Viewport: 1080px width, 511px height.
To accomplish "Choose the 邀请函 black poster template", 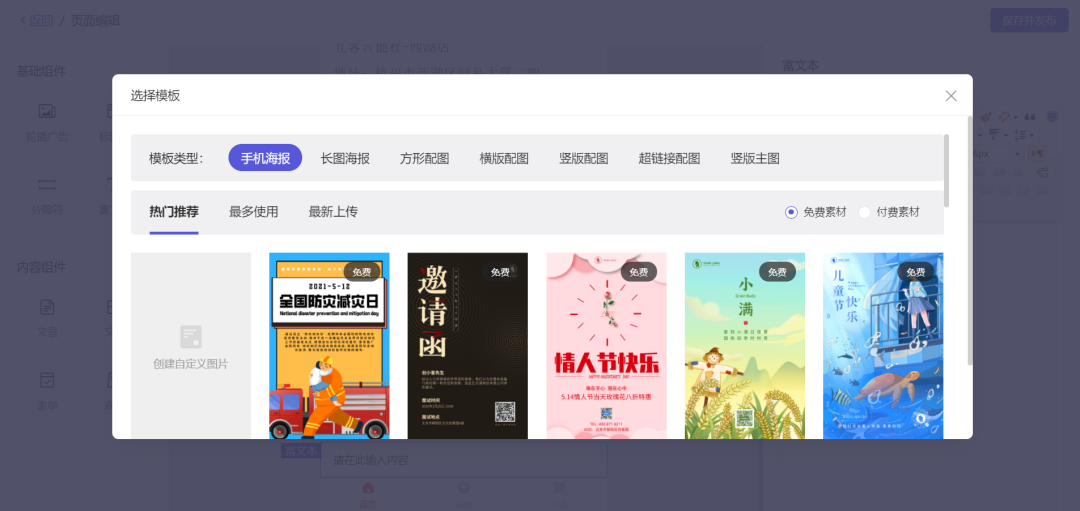I will 468,346.
